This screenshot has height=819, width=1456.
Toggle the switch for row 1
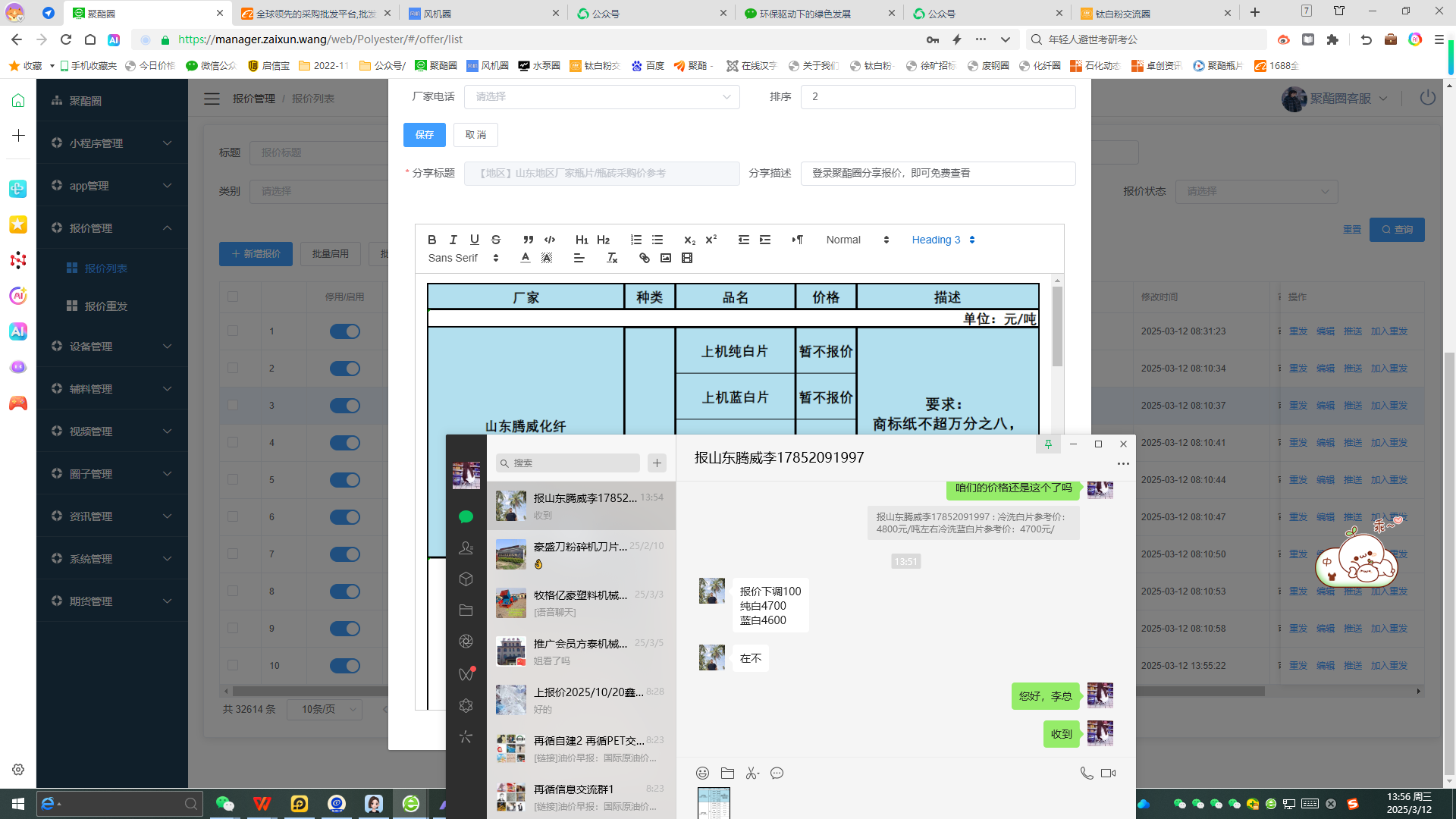pyautogui.click(x=345, y=331)
